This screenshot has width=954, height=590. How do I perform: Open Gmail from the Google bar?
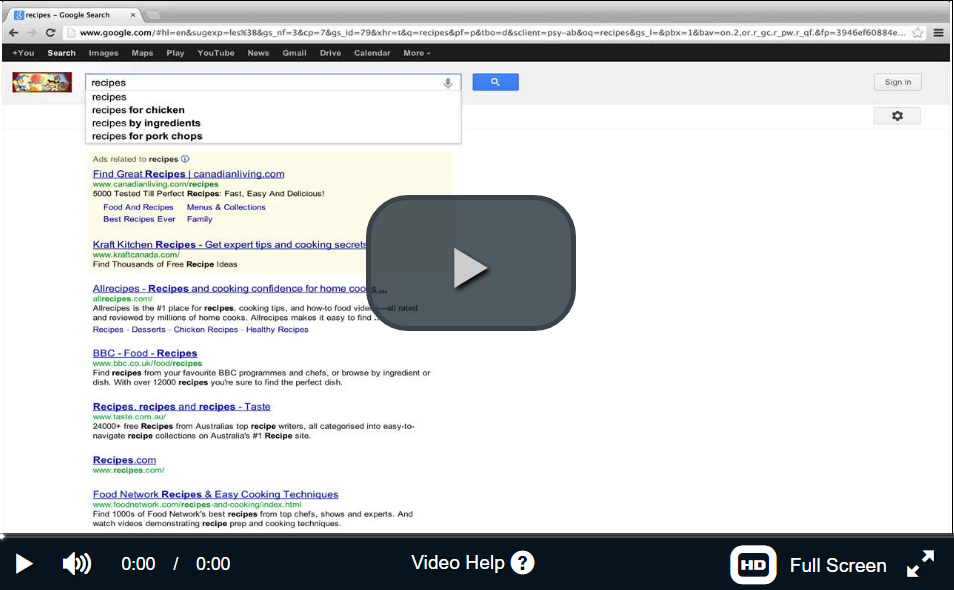tap(294, 53)
